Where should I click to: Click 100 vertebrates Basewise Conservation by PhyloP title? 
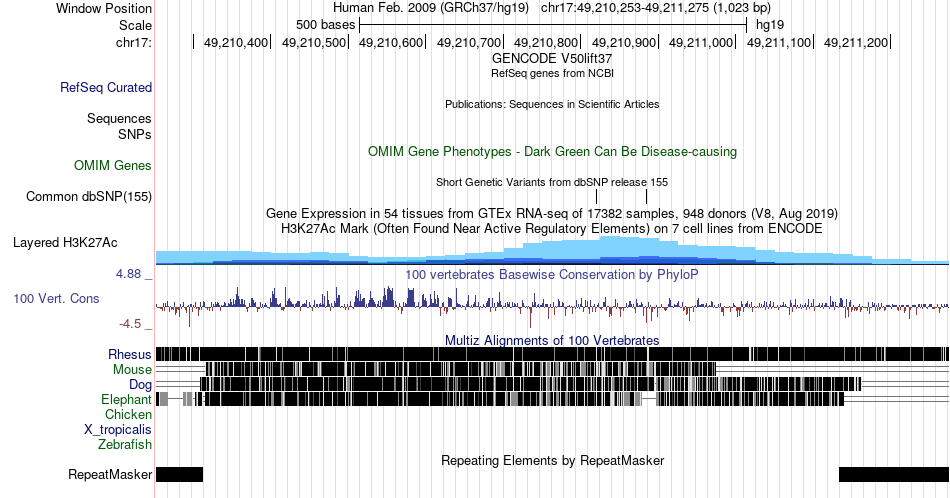pyautogui.click(x=552, y=274)
